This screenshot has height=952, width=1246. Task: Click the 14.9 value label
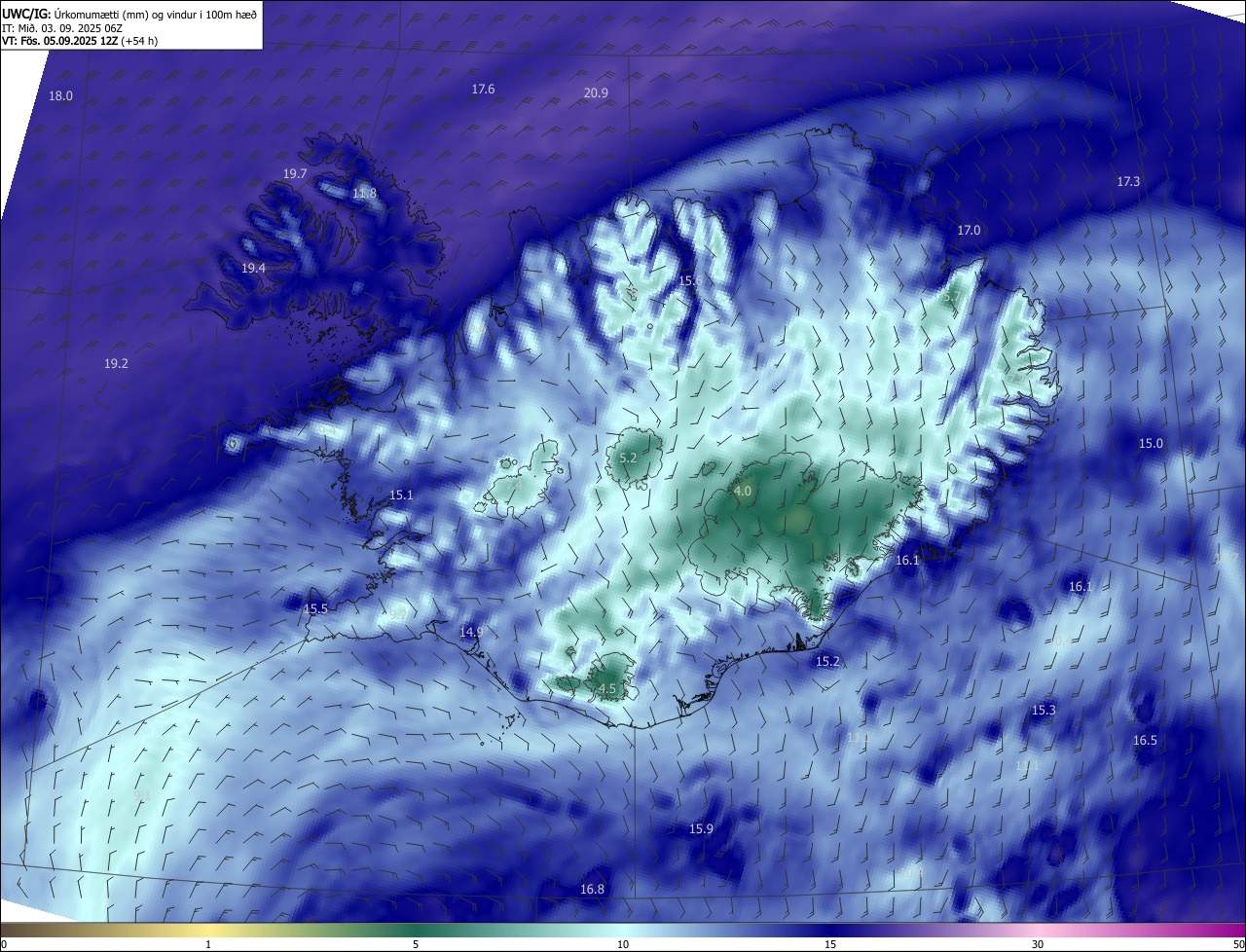(471, 632)
